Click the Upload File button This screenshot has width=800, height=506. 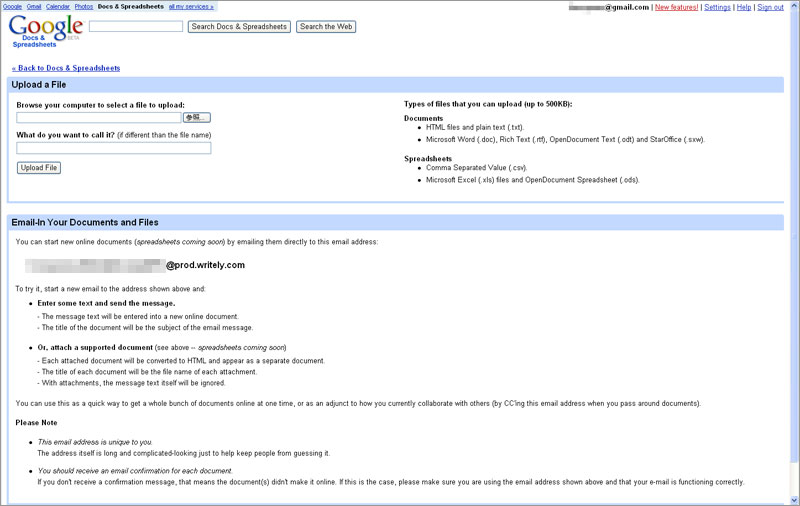[x=39, y=168]
